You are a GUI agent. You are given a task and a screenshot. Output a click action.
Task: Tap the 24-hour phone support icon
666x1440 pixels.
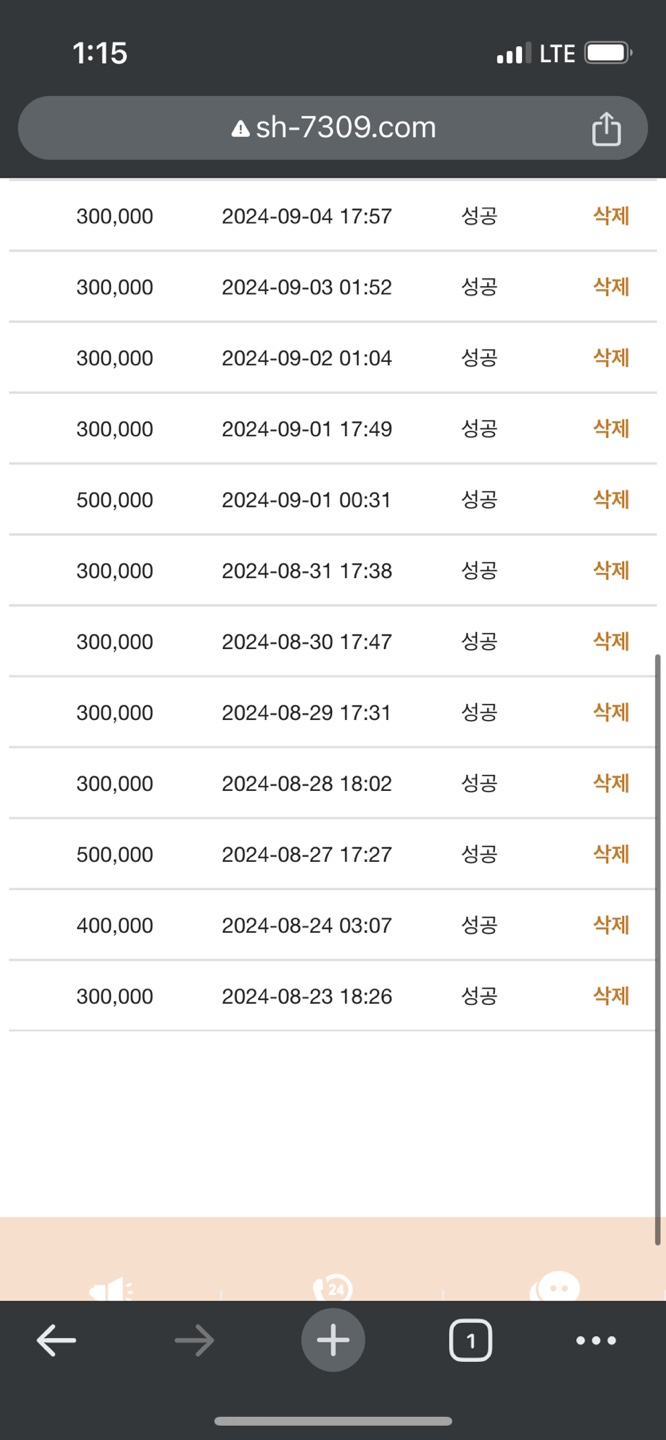pos(333,1290)
